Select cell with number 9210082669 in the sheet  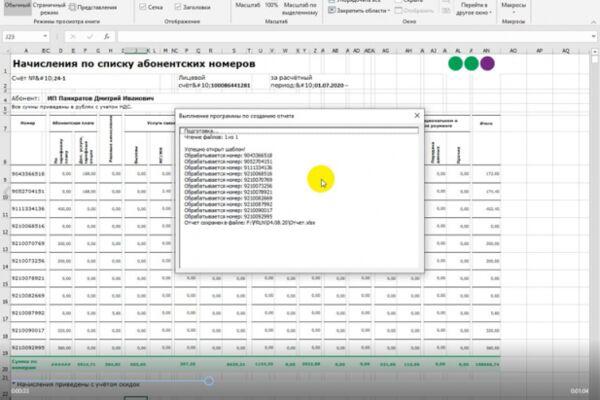(x=28, y=296)
